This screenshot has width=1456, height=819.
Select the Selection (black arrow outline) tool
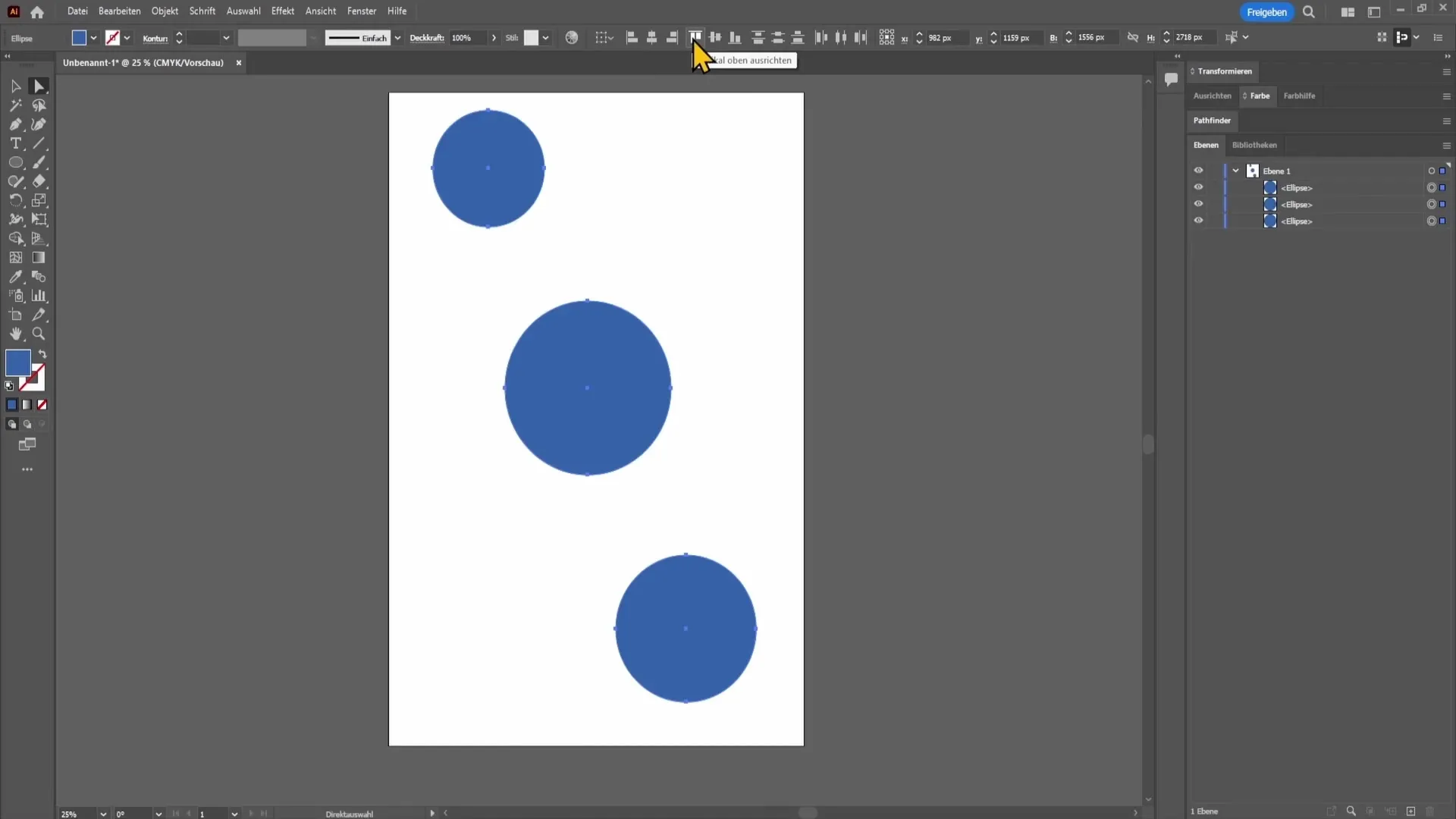pyautogui.click(x=15, y=86)
